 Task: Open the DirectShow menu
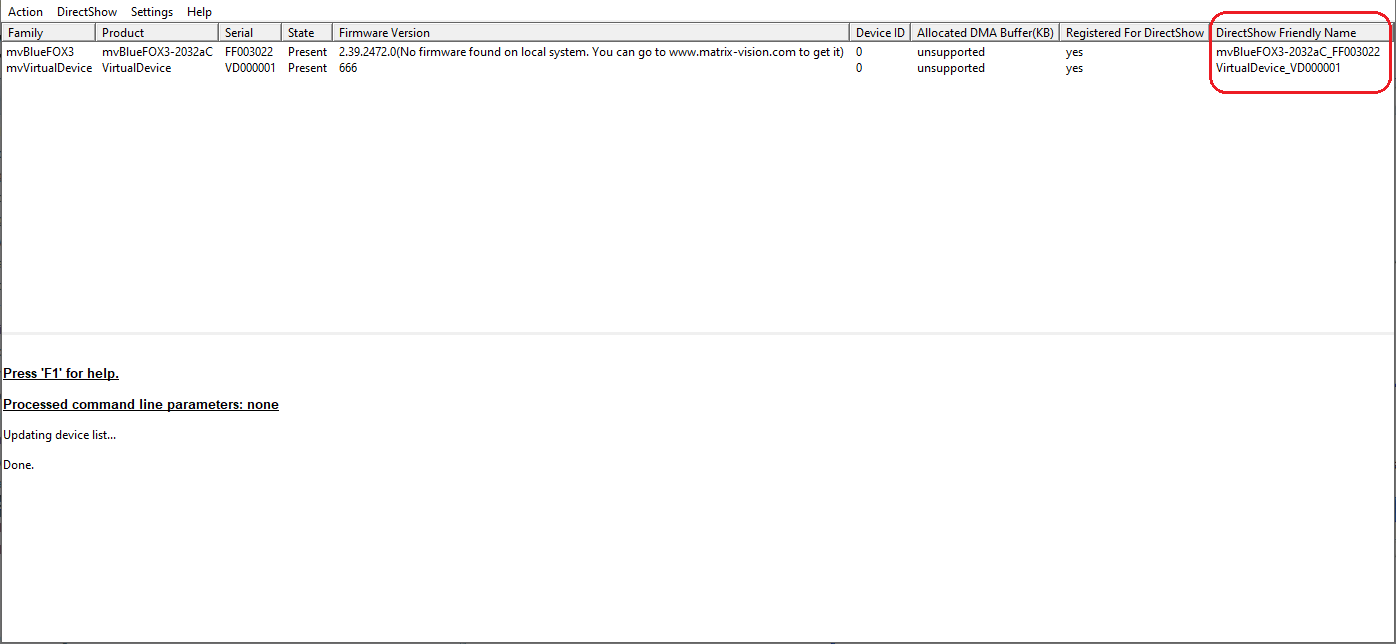pyautogui.click(x=87, y=12)
